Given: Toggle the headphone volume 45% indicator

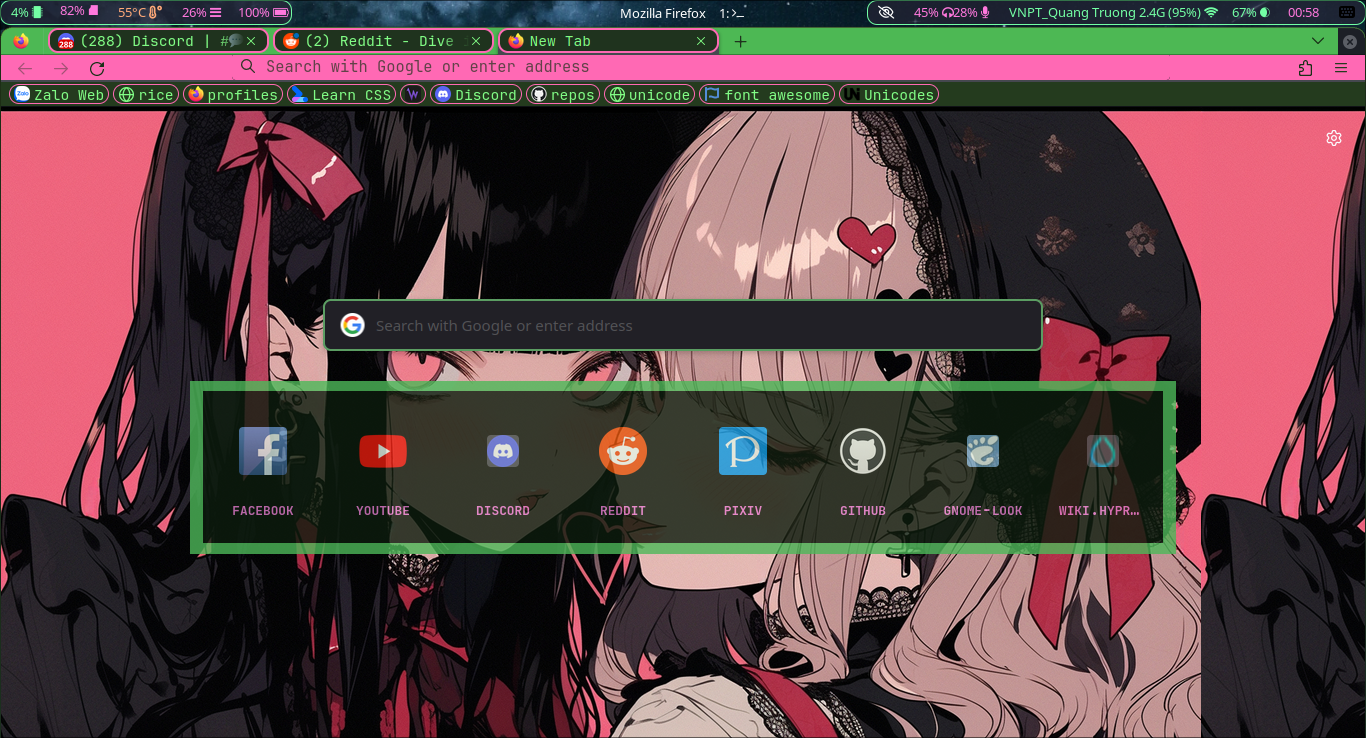Looking at the screenshot, I should coord(932,12).
